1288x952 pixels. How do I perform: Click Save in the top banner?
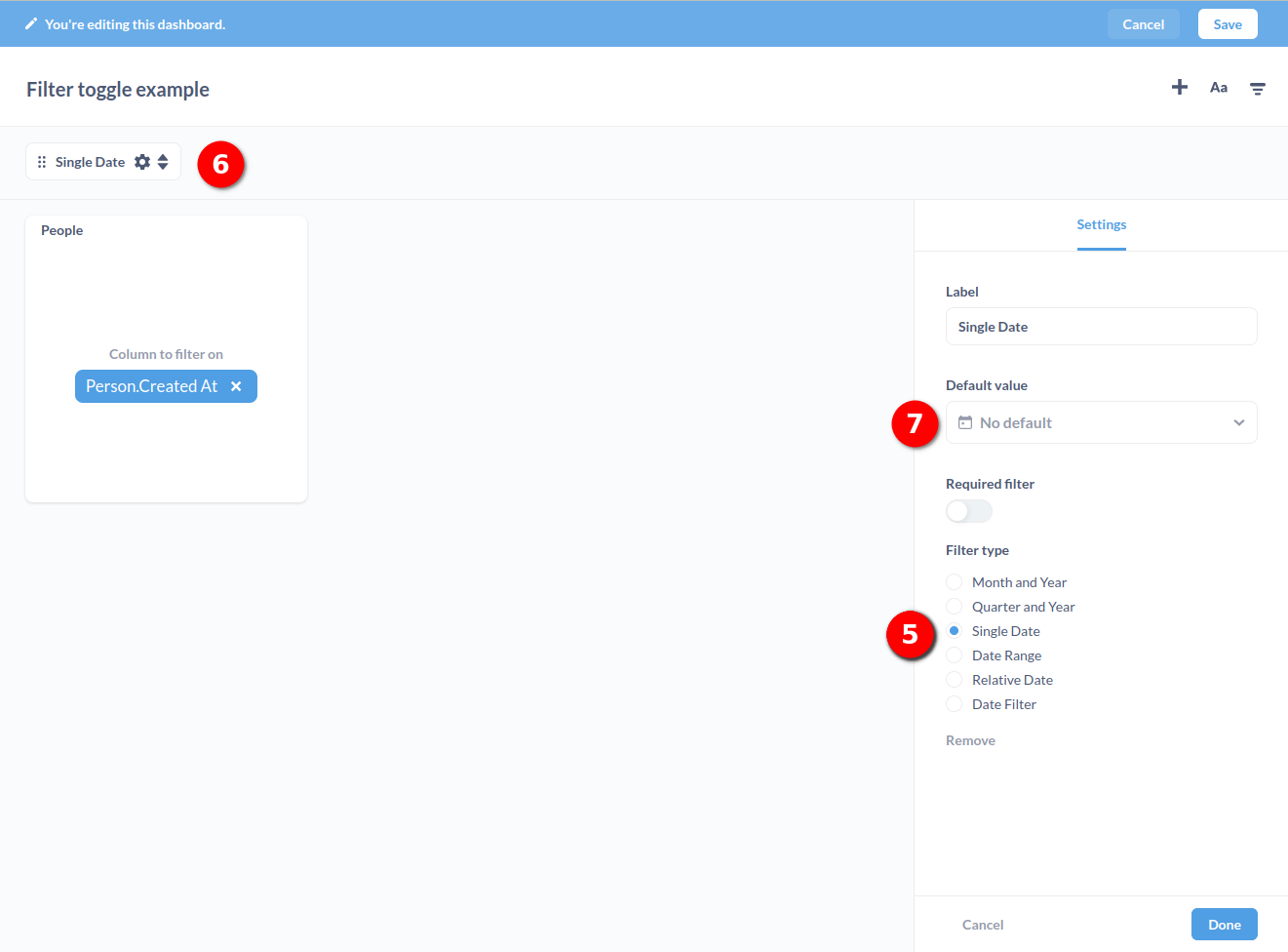1228,24
